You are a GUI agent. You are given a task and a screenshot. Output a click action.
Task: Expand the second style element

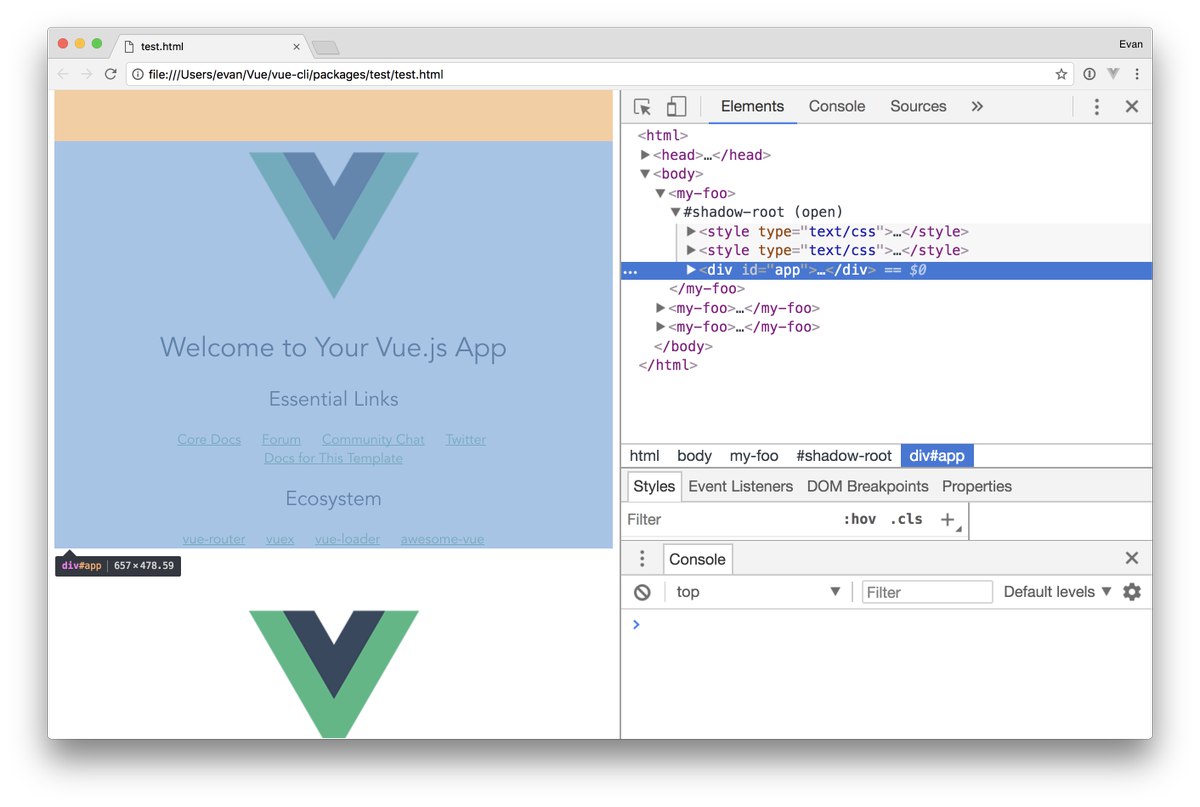tap(691, 250)
